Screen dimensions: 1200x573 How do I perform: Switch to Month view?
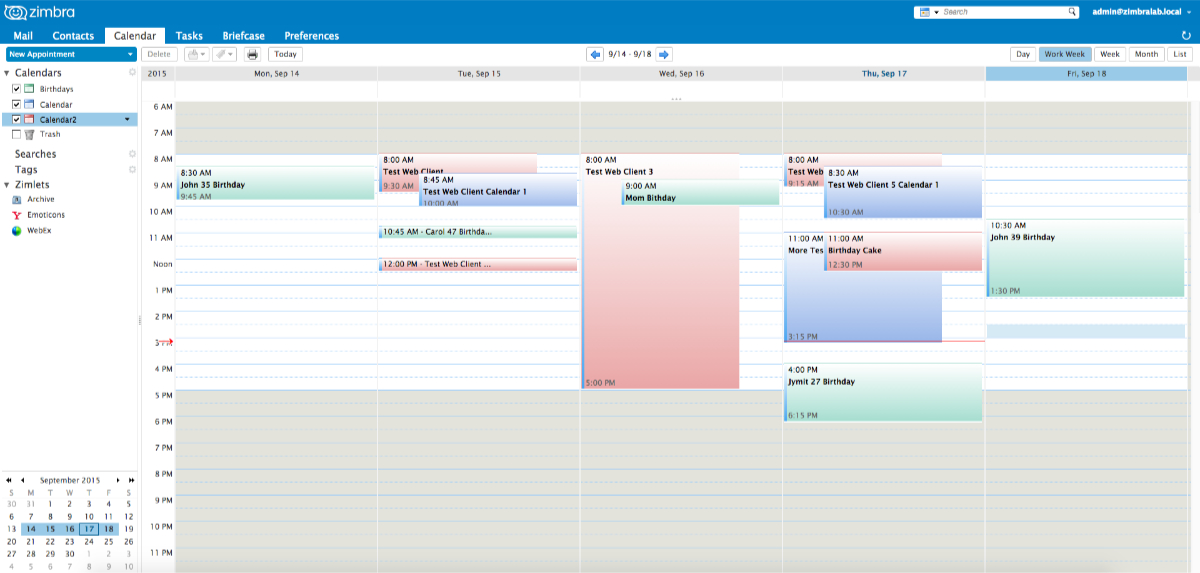point(1146,55)
